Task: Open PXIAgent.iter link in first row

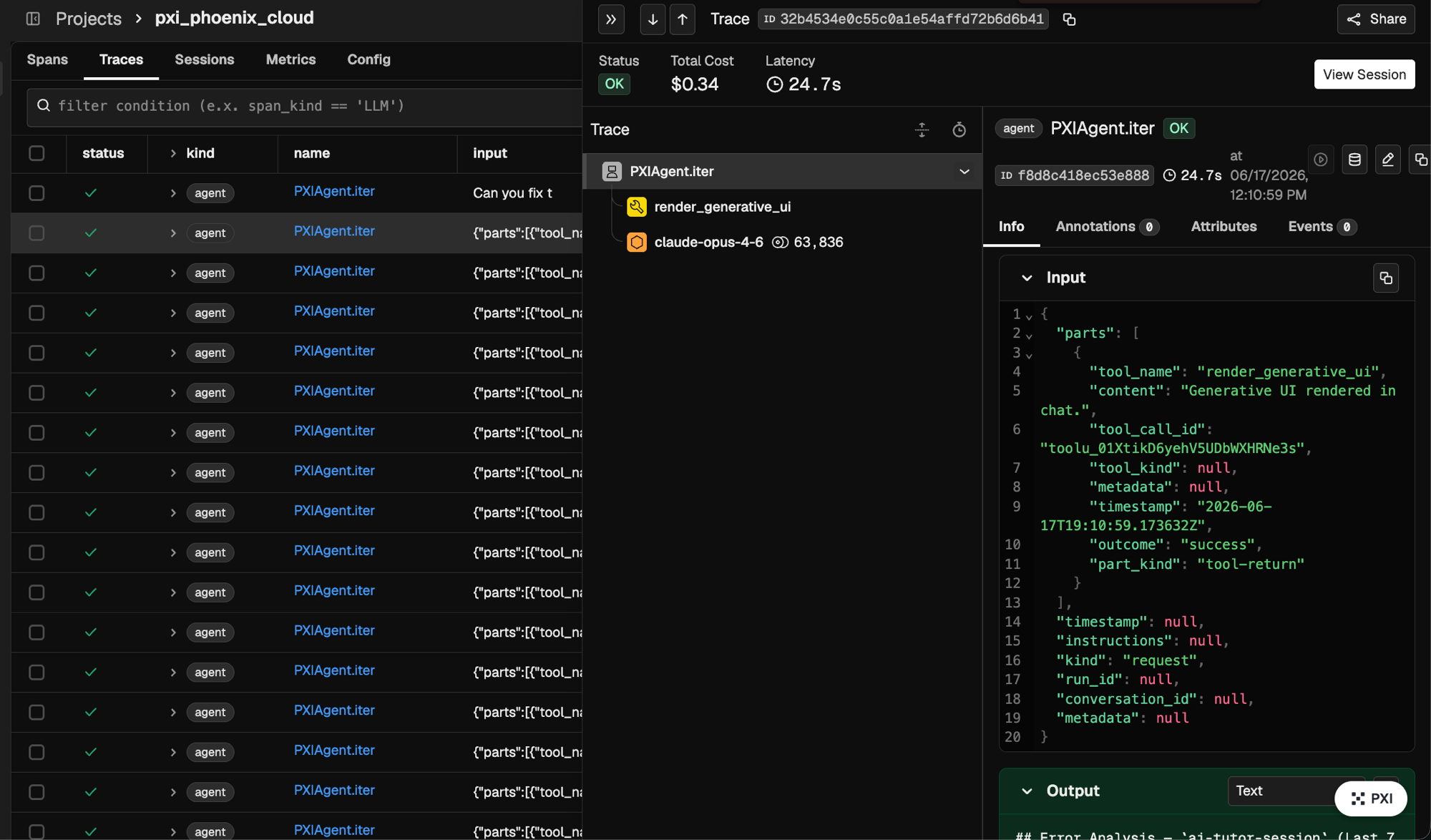Action: [334, 192]
